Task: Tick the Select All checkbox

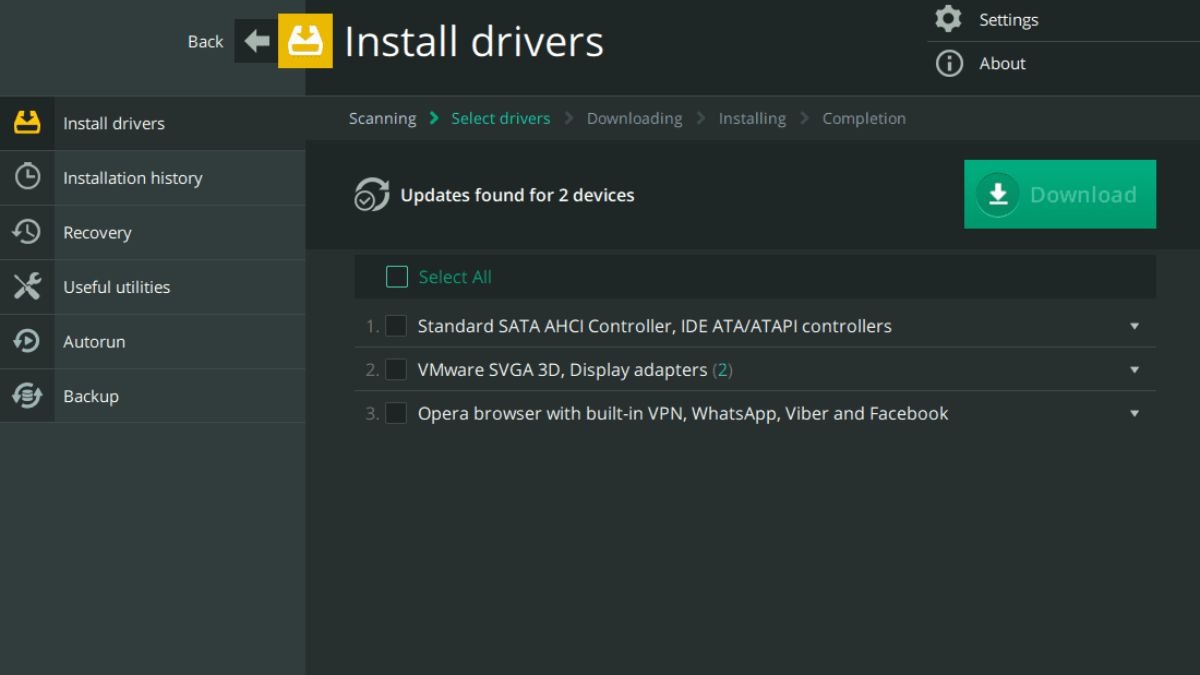Action: [397, 277]
